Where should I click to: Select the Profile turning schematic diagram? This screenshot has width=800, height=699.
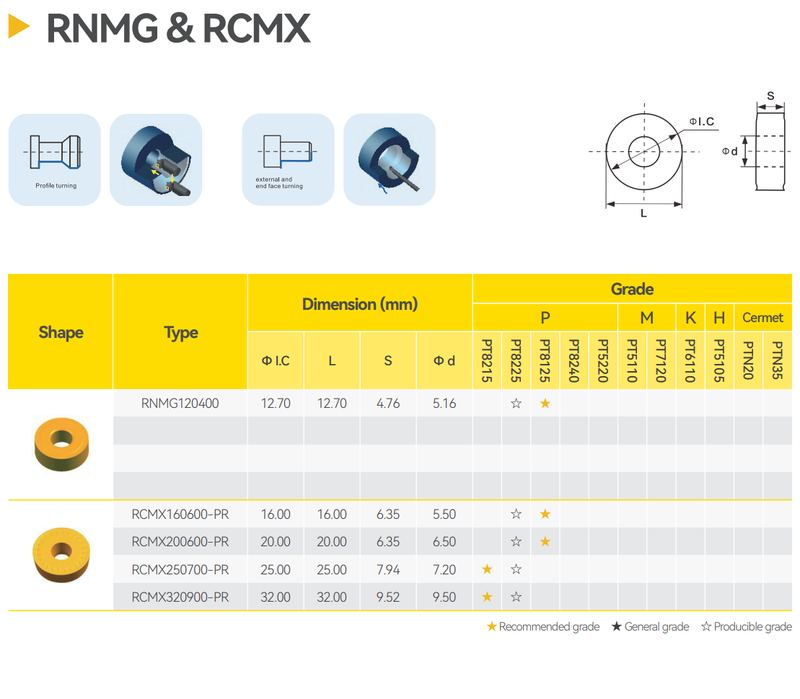point(55,160)
